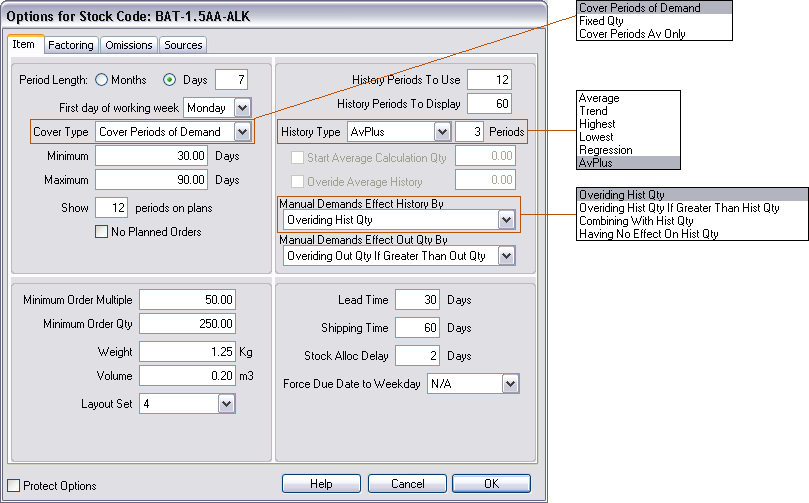The width and height of the screenshot is (809, 503).
Task: Click the Show periods on plans field
Action: click(x=111, y=208)
